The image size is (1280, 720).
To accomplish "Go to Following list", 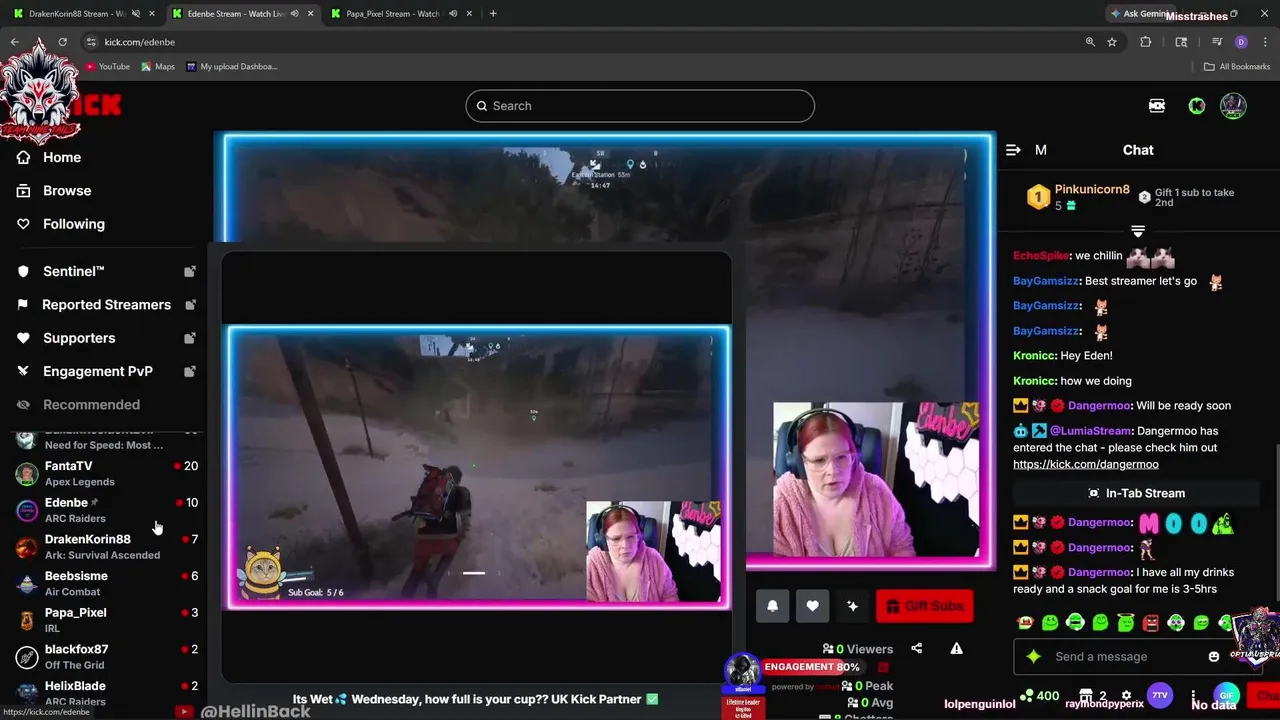I will click(61, 224).
